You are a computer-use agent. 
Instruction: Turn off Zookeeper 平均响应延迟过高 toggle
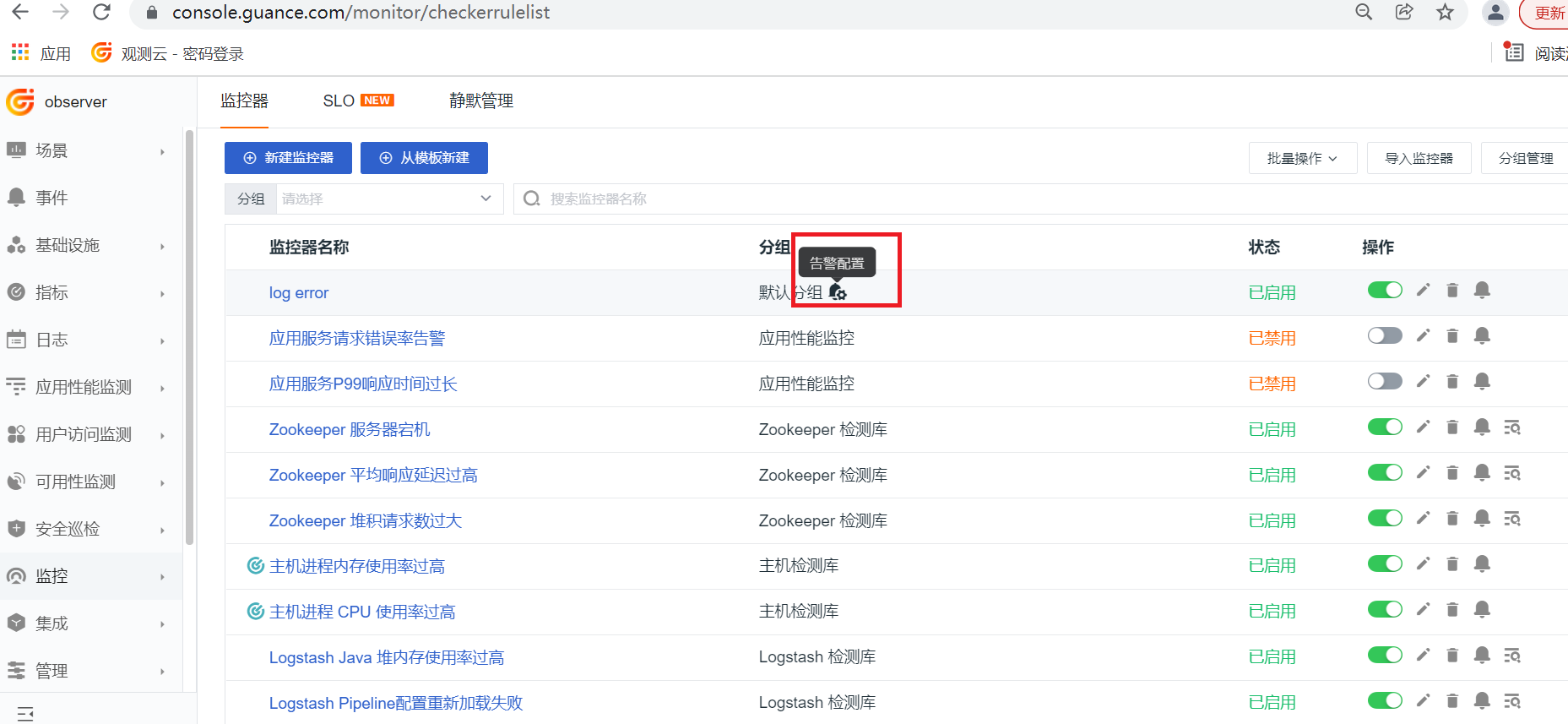pyautogui.click(x=1385, y=472)
